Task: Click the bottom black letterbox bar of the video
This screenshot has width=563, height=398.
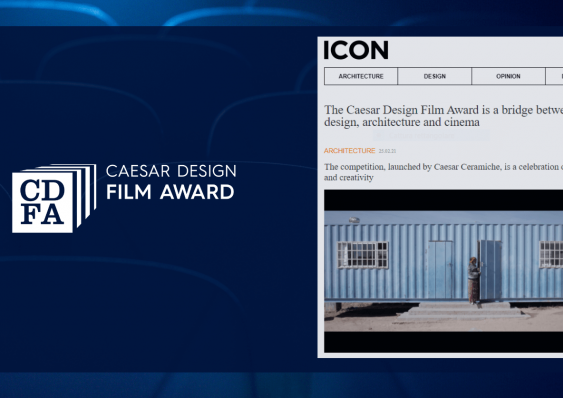Action: coord(443,342)
